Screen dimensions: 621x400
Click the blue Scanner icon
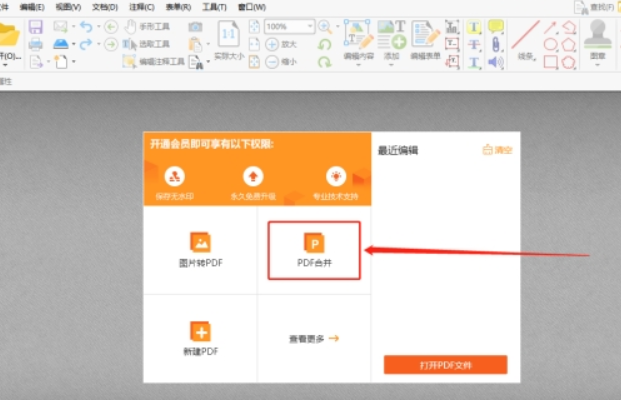pyautogui.click(x=61, y=44)
